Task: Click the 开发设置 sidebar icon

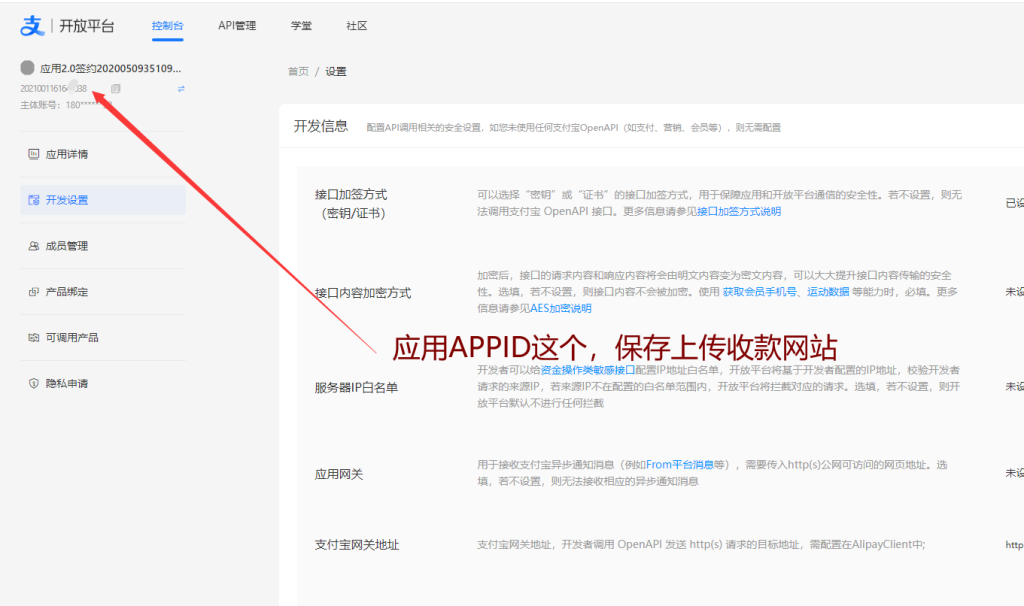Action: pyautogui.click(x=33, y=200)
